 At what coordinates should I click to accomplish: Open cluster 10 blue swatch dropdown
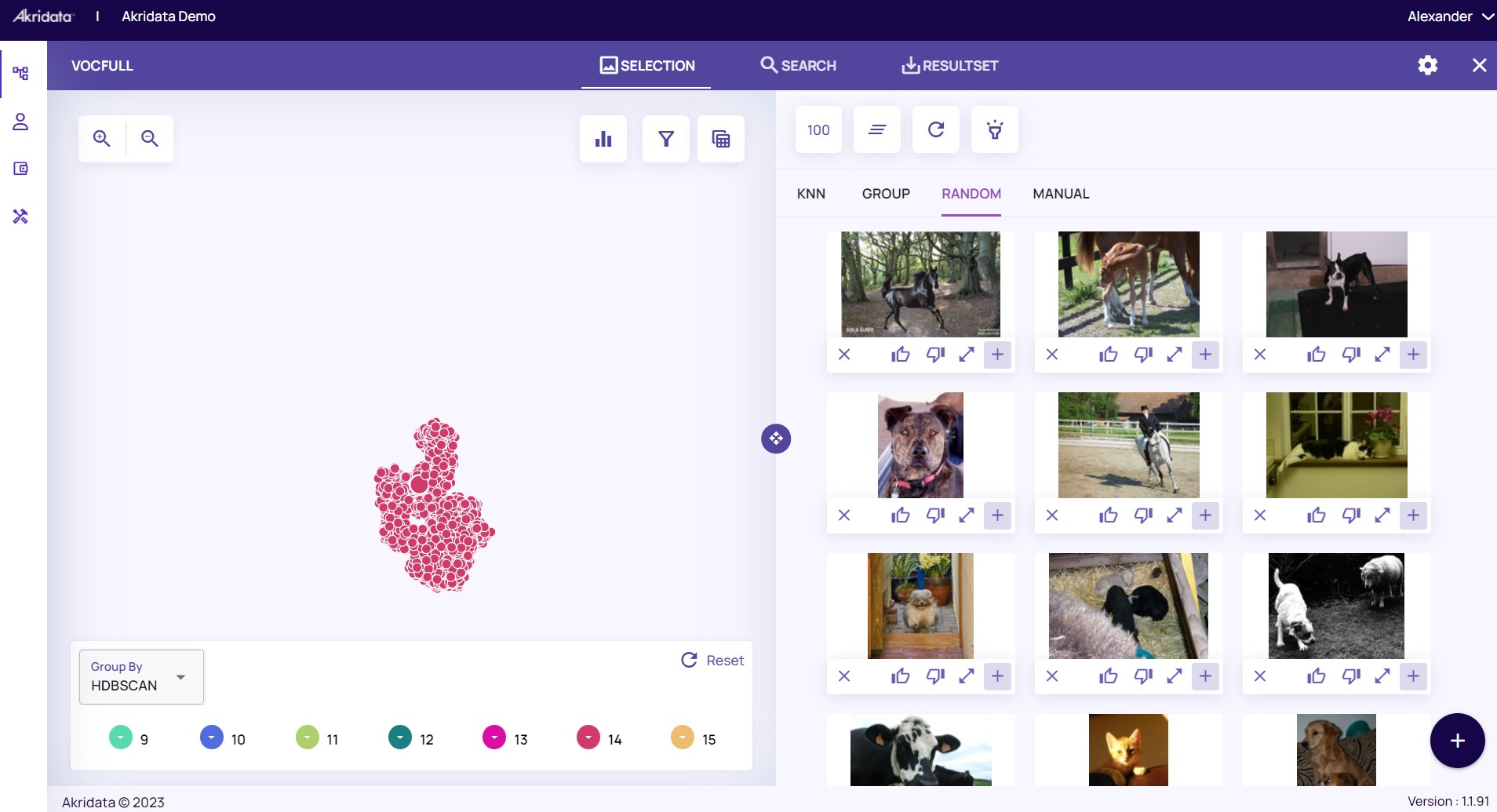212,737
